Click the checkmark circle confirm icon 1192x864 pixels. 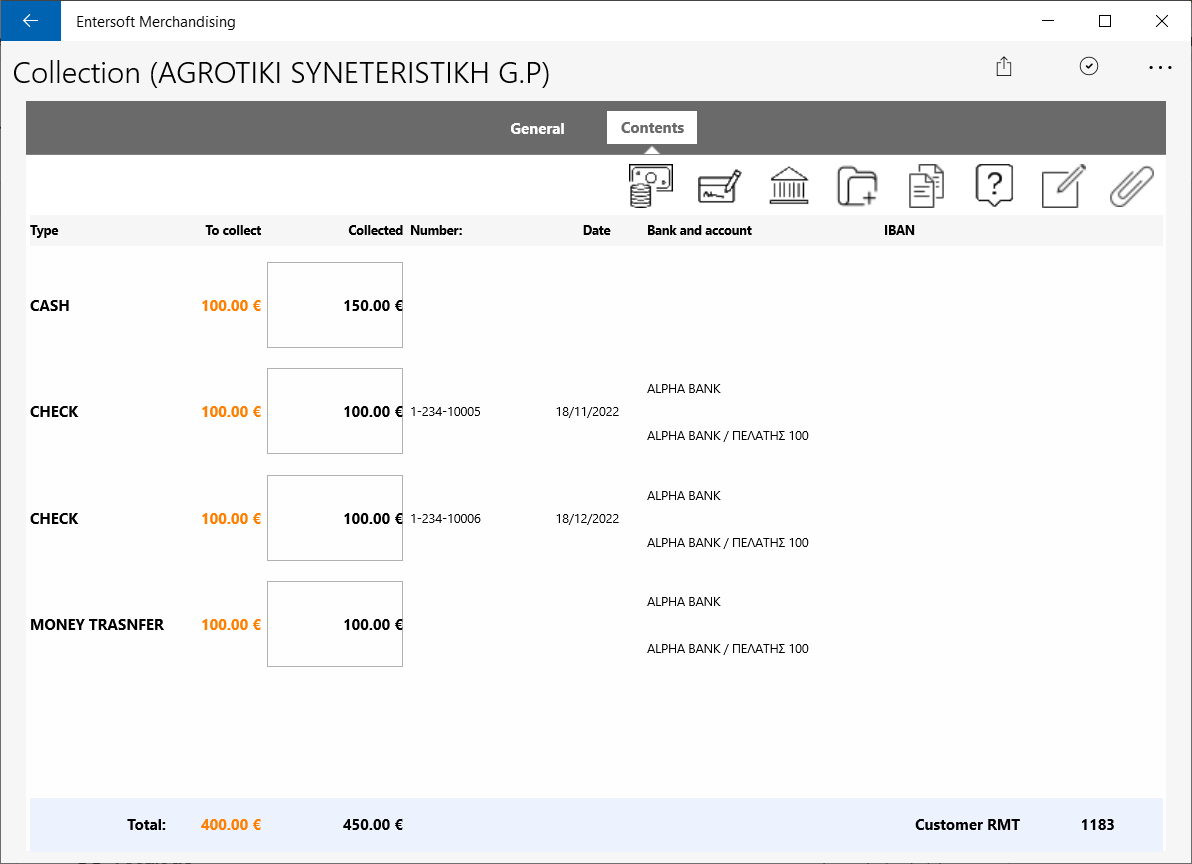point(1089,66)
